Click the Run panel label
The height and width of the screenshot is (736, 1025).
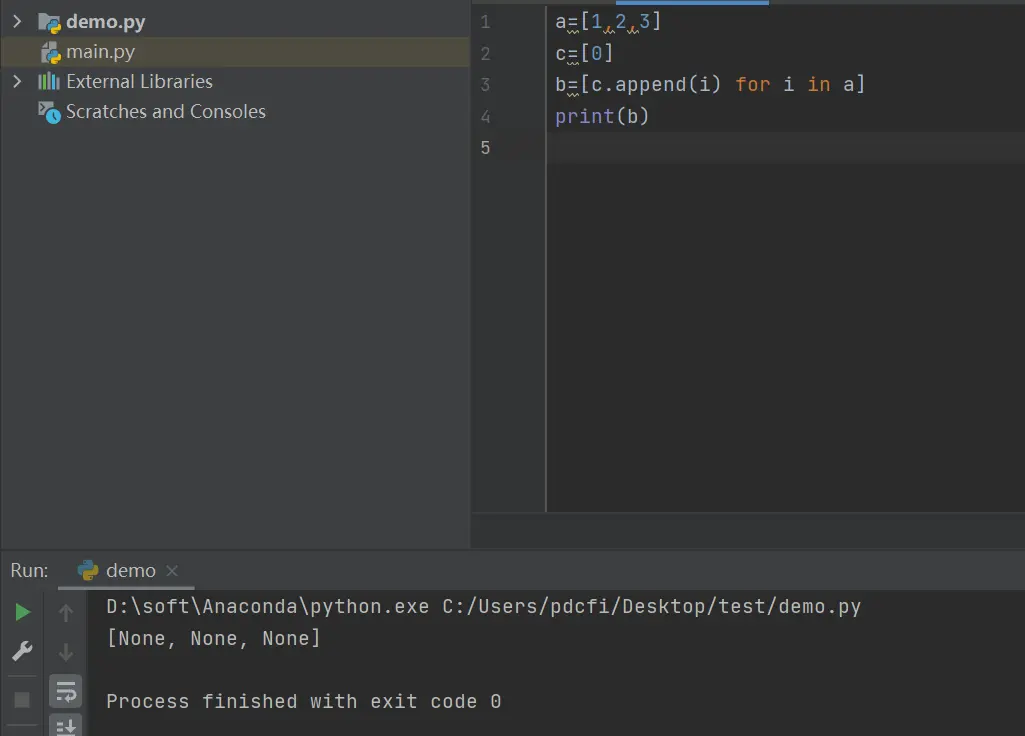(29, 571)
